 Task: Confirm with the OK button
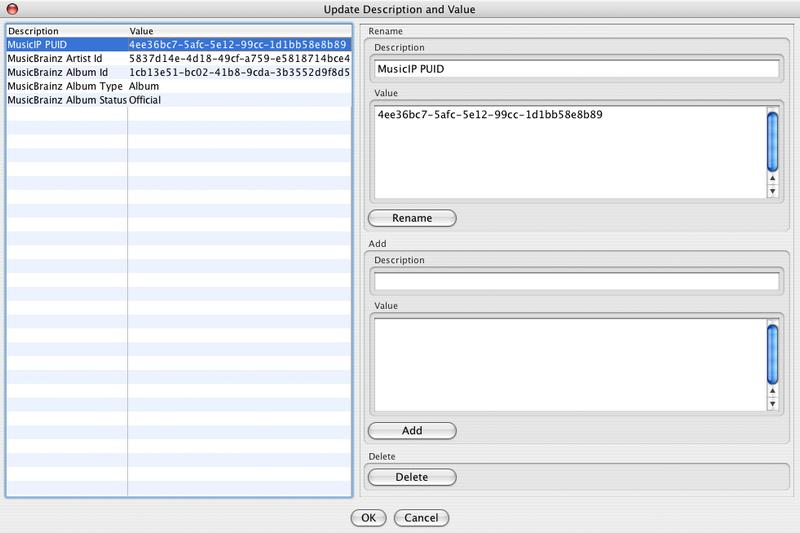tap(368, 518)
